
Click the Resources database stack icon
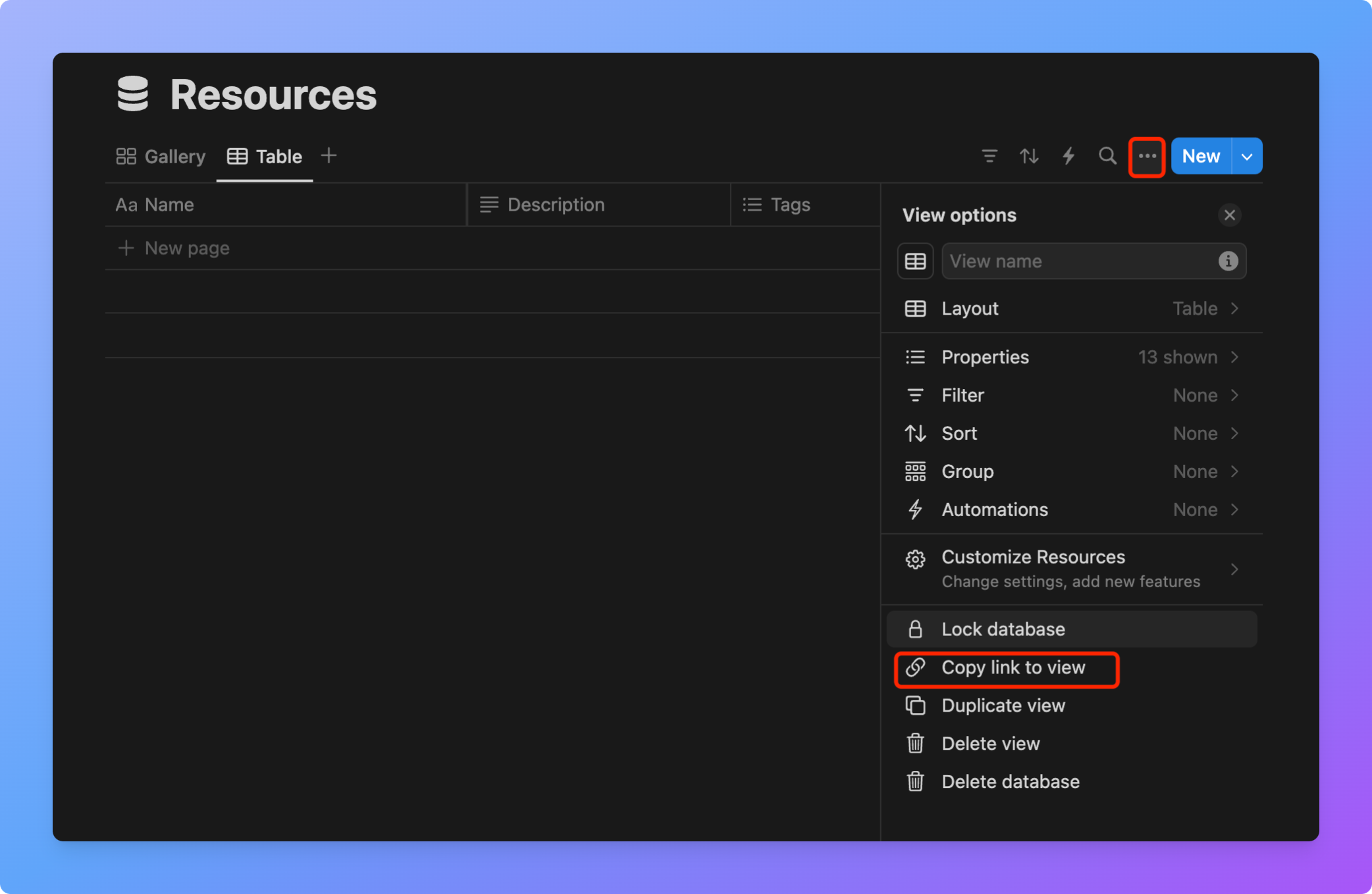pyautogui.click(x=133, y=94)
